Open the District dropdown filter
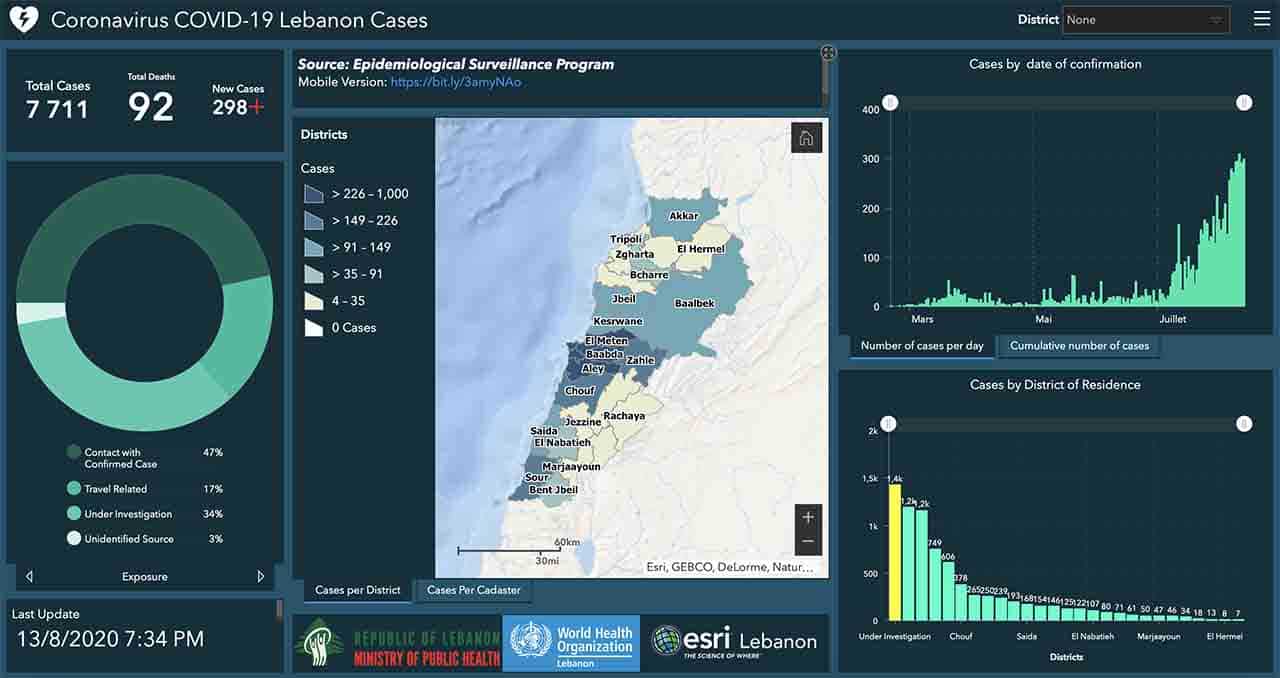Image resolution: width=1280 pixels, height=678 pixels. point(1146,20)
